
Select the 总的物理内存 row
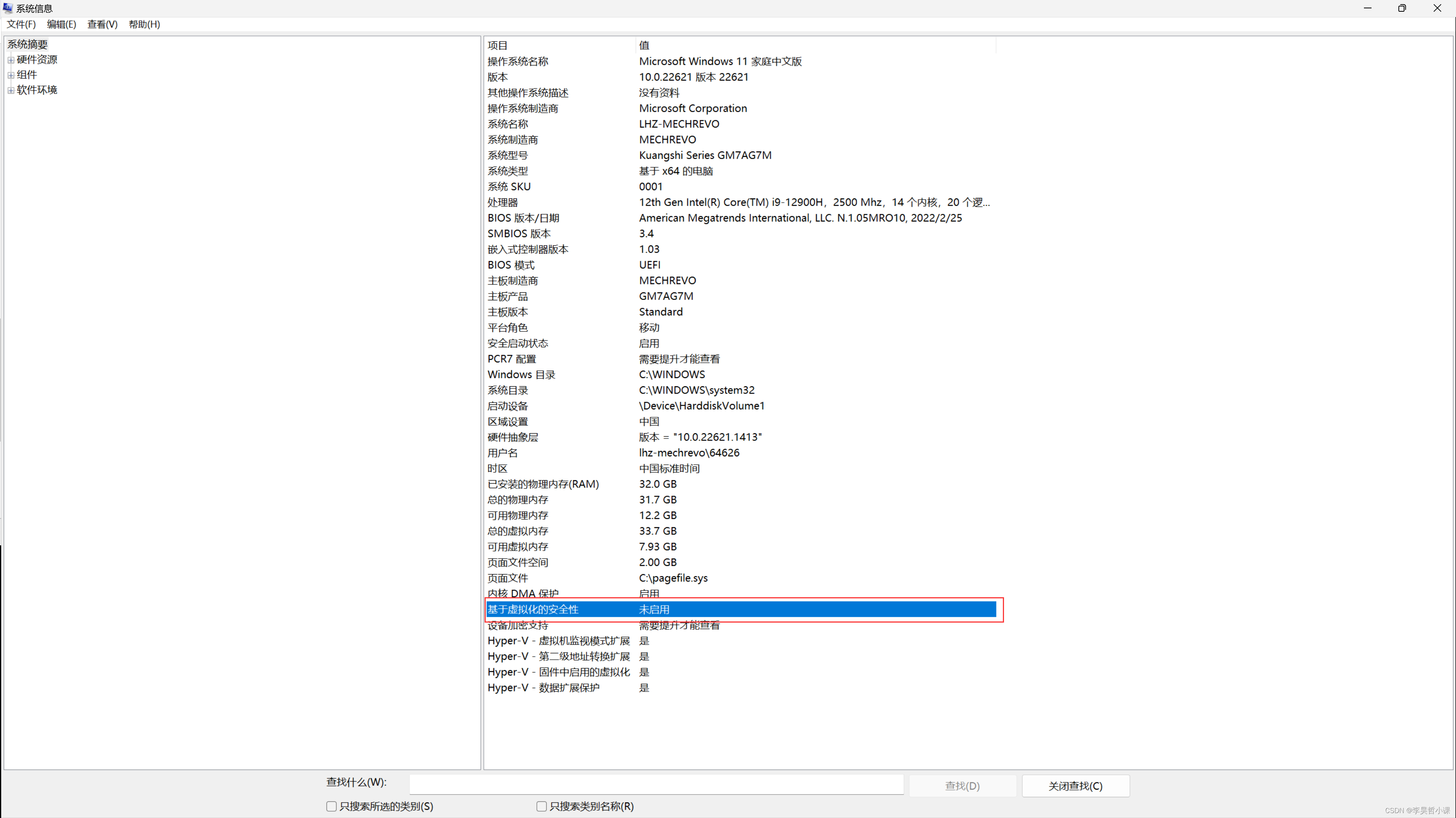click(740, 500)
